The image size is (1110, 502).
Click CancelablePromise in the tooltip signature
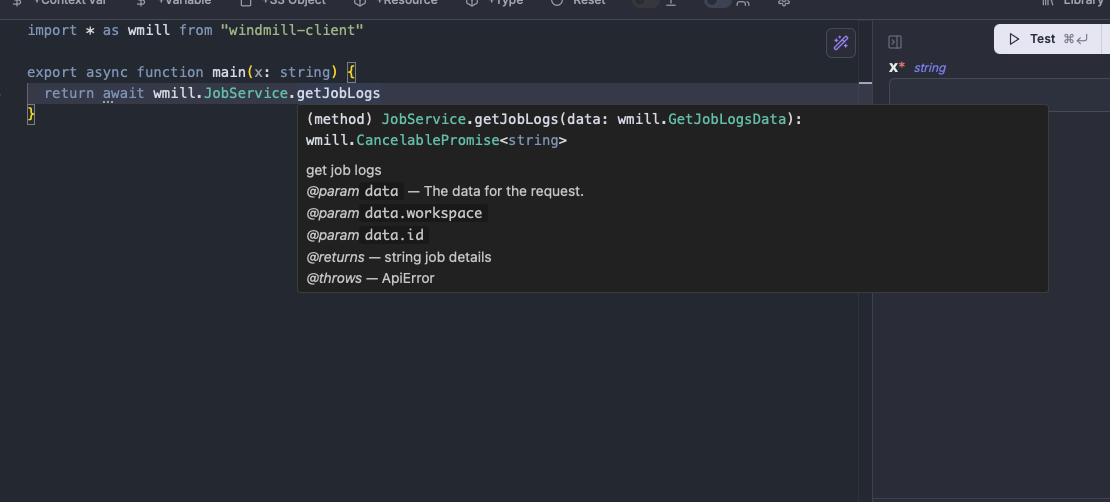[428, 140]
